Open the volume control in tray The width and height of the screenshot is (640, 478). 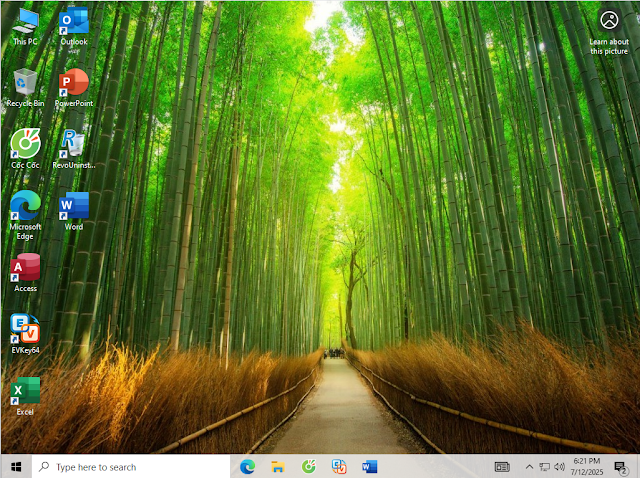(560, 467)
